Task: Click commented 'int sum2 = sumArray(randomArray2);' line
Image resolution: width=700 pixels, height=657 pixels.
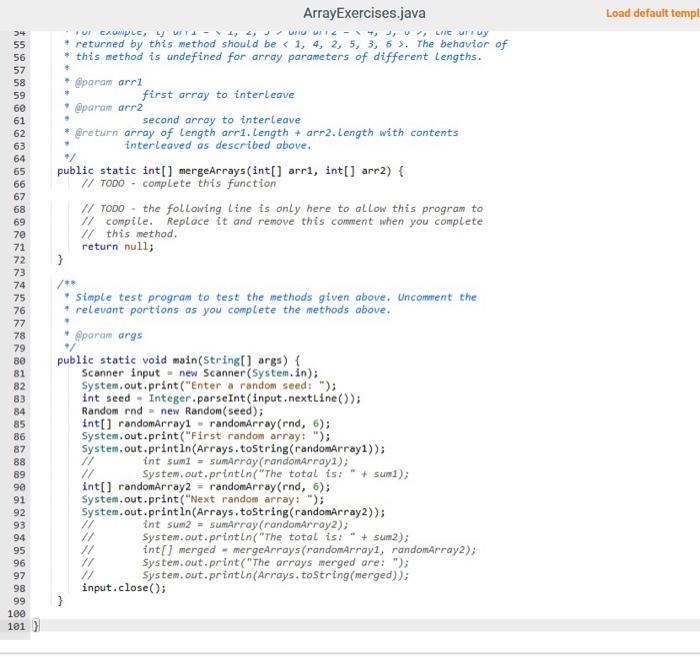Action: coord(215,524)
